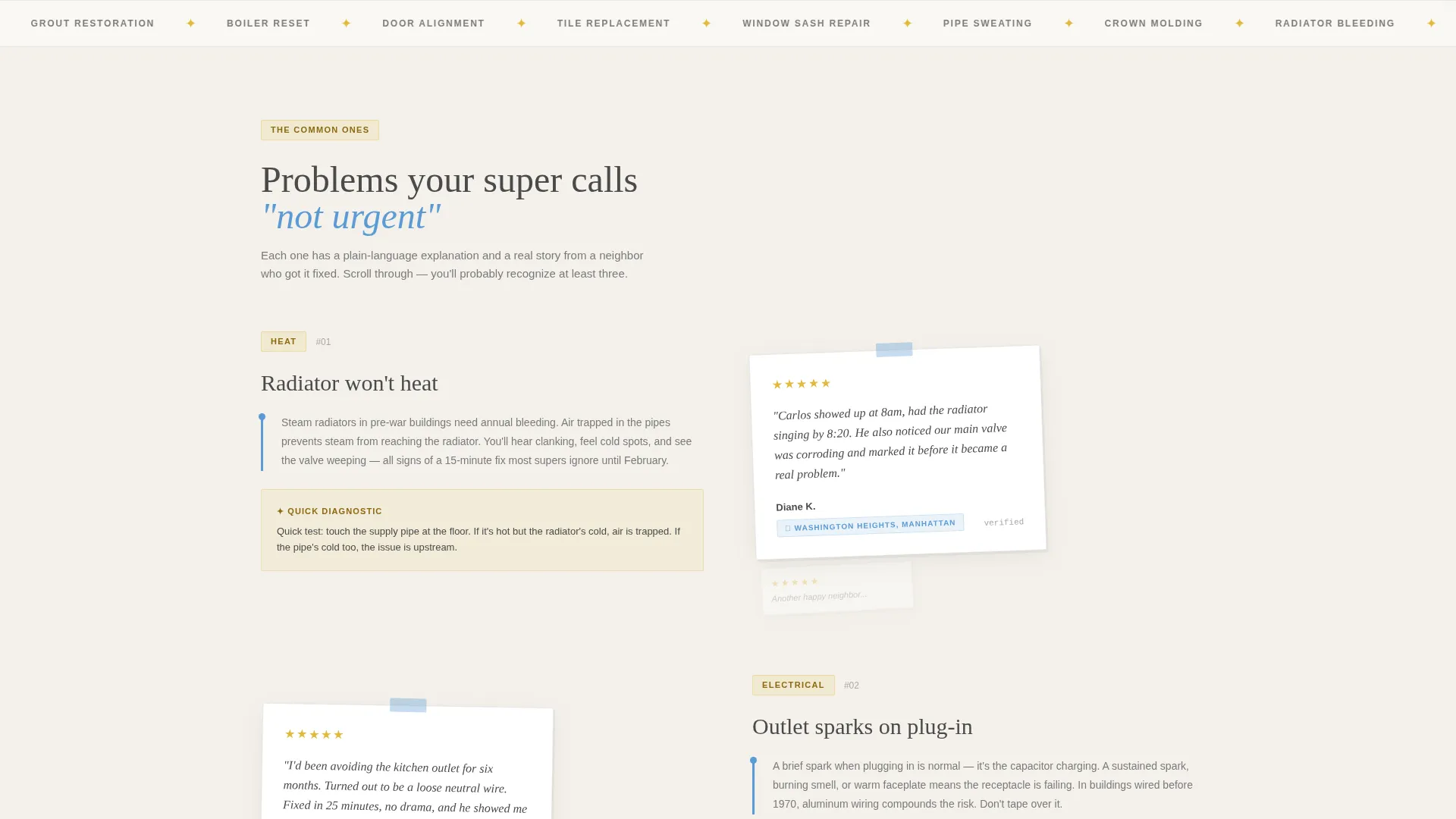Click the Washington Heights, Manhattan location tag
The height and width of the screenshot is (819, 1456).
pyautogui.click(x=870, y=525)
